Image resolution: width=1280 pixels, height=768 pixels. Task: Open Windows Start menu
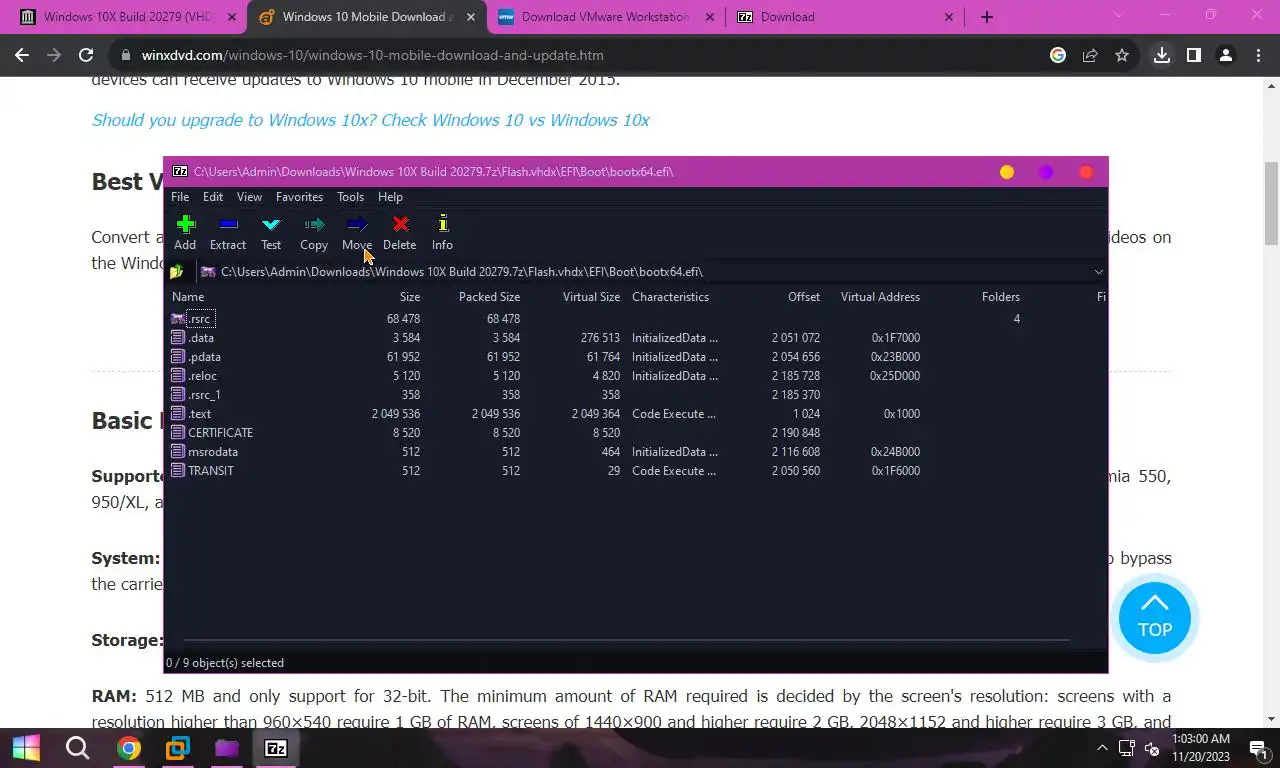26,748
